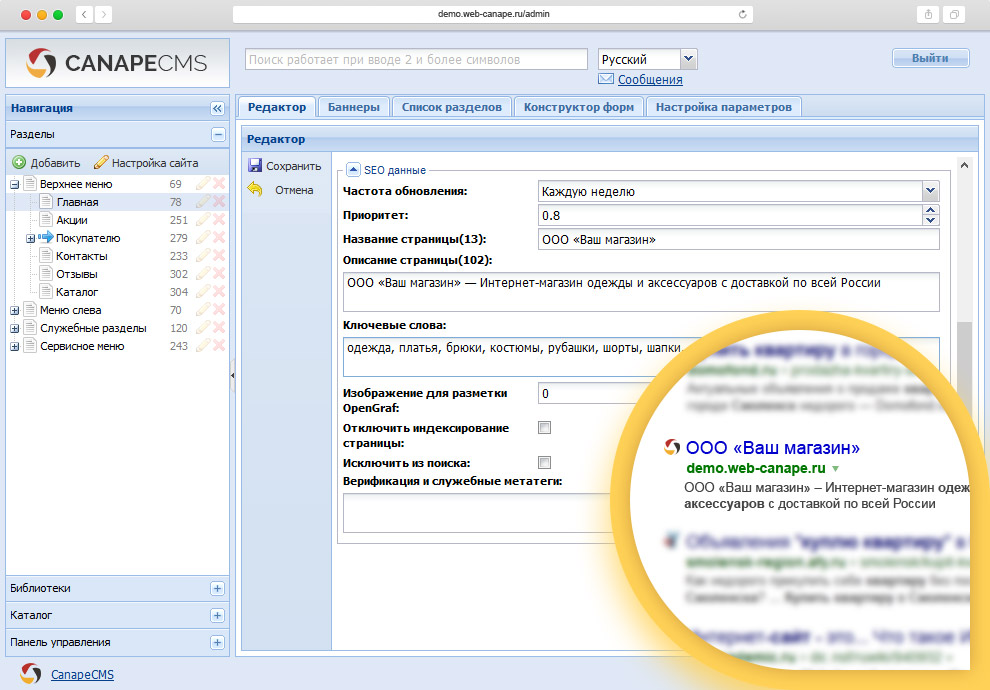Expand the Покупателю tree node

tap(30, 239)
